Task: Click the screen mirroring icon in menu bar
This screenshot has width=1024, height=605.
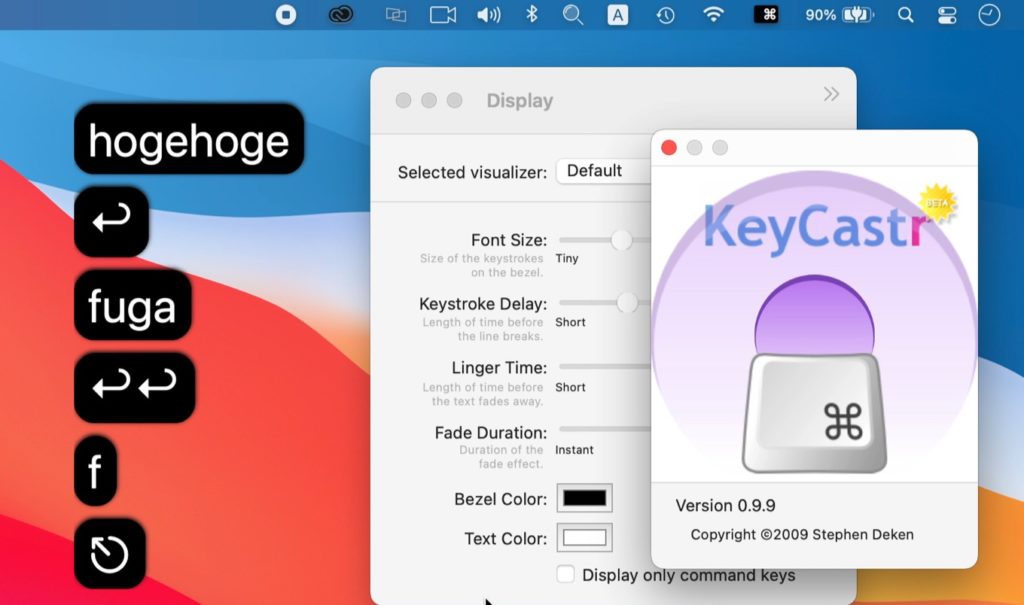Action: tap(395, 15)
